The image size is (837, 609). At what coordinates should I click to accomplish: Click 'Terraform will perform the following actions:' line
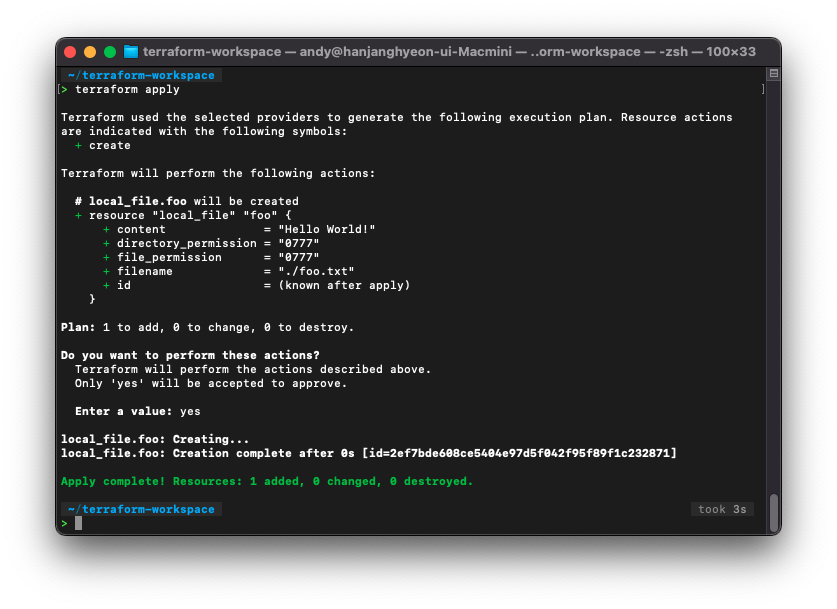click(218, 173)
